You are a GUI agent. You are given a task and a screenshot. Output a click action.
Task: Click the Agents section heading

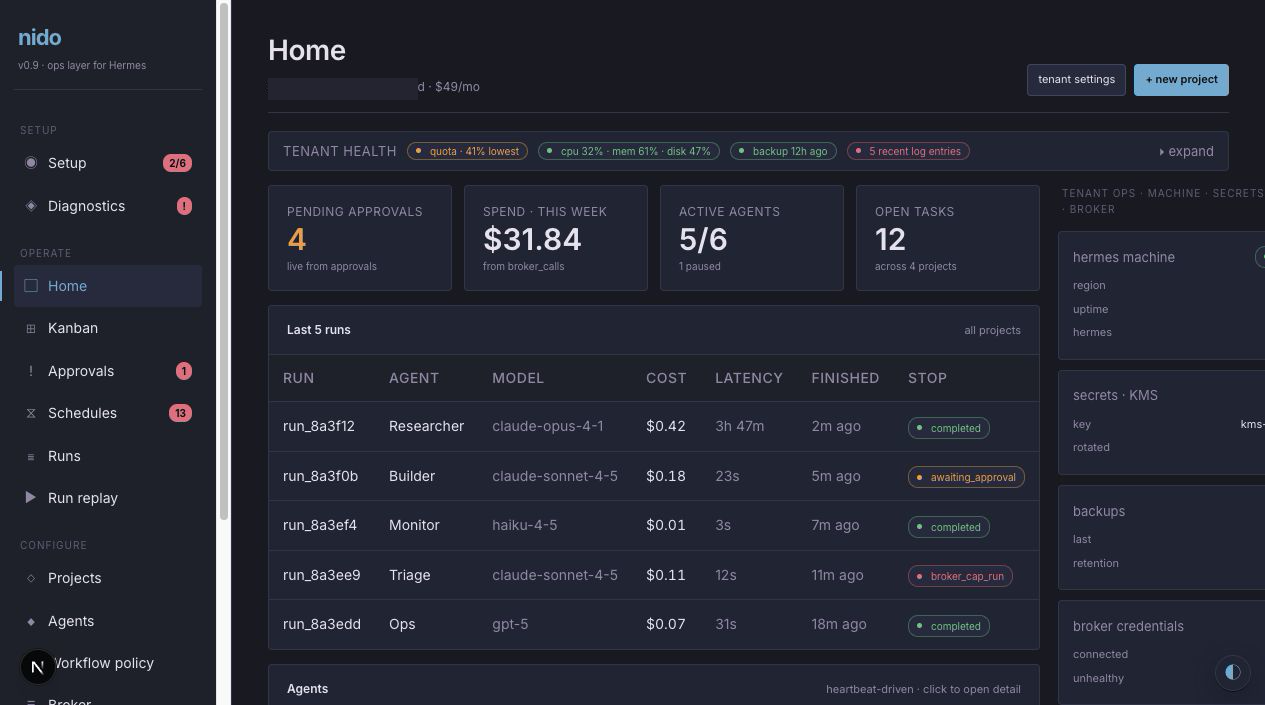tap(307, 689)
